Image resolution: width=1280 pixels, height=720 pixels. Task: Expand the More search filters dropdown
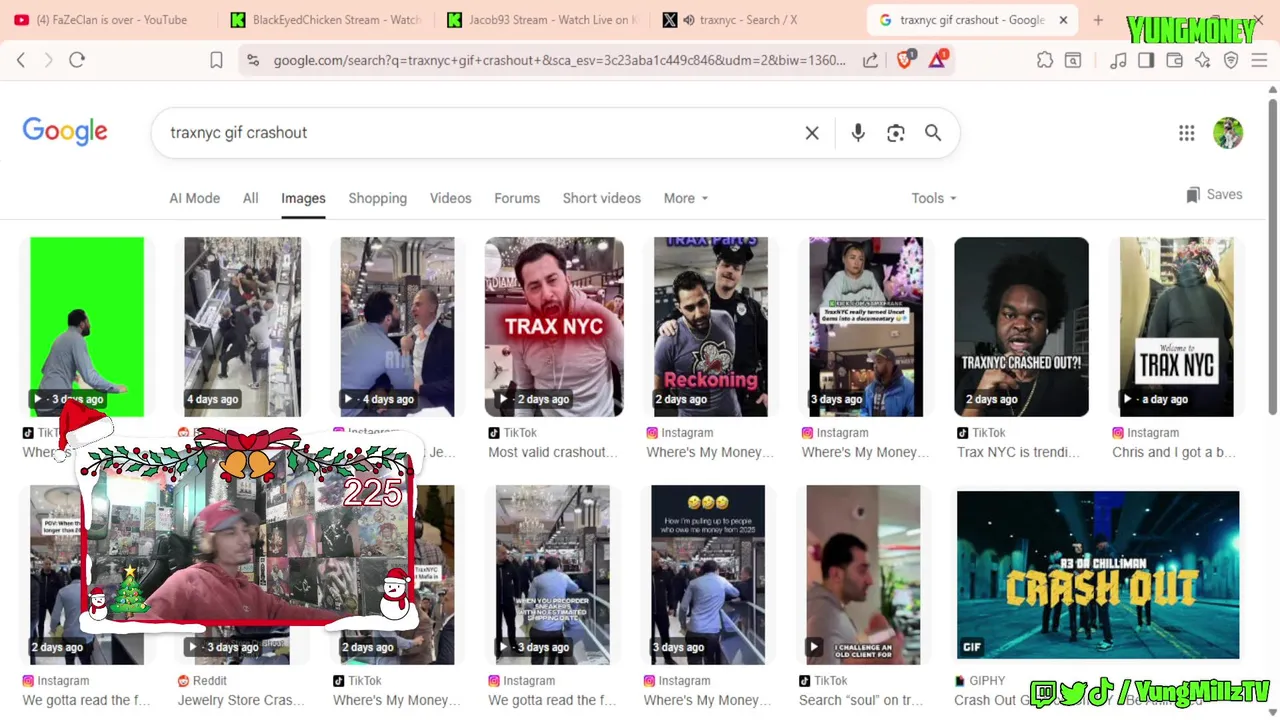[x=686, y=198]
